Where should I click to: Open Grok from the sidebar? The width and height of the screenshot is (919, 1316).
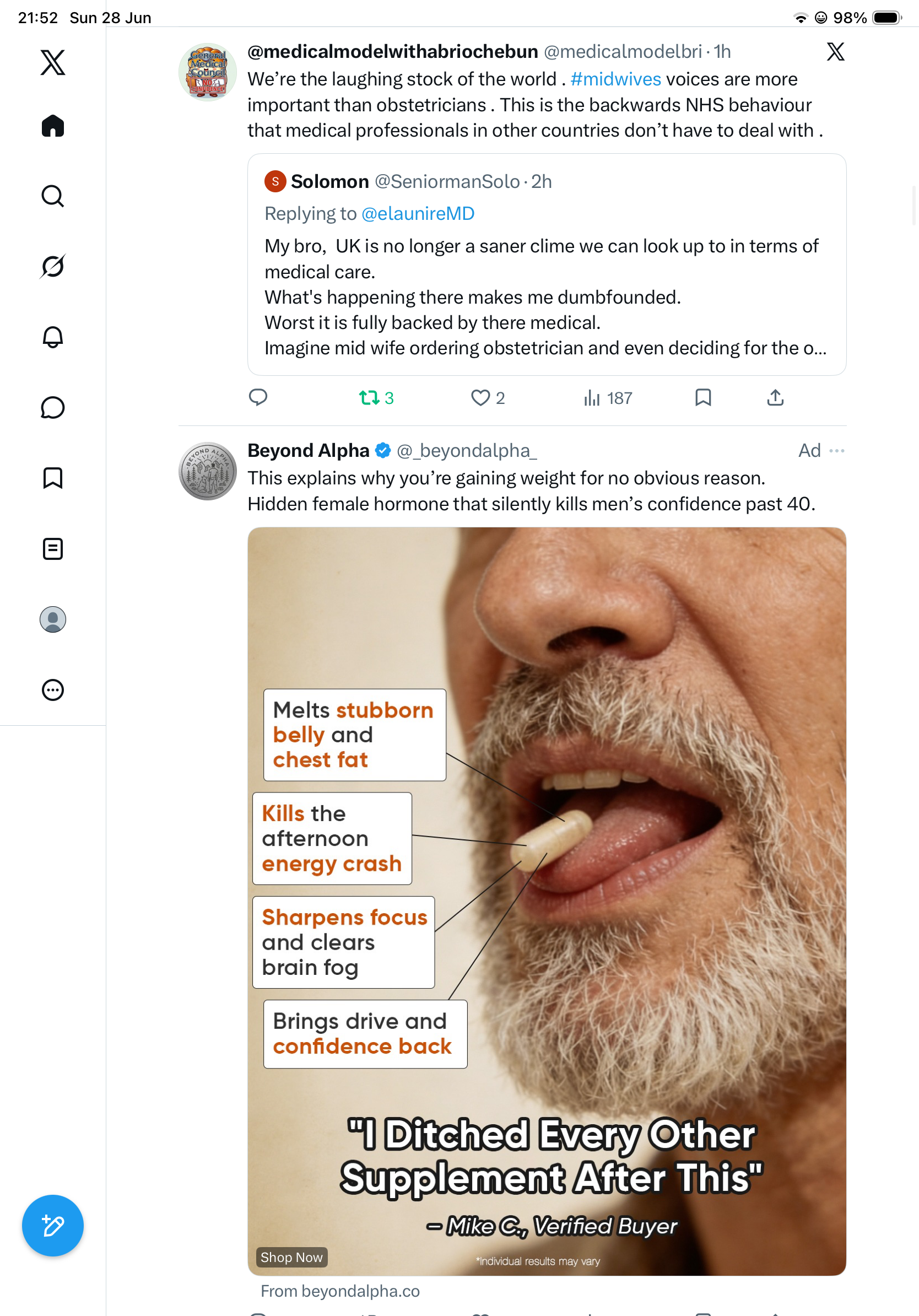click(x=53, y=267)
